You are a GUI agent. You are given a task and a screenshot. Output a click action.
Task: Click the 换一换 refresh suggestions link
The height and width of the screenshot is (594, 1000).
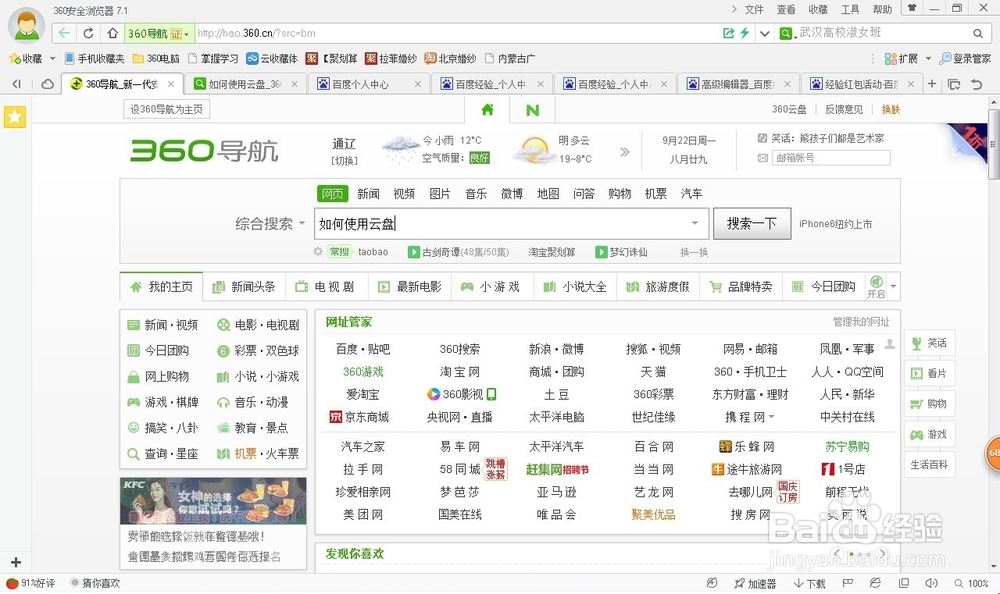(694, 252)
